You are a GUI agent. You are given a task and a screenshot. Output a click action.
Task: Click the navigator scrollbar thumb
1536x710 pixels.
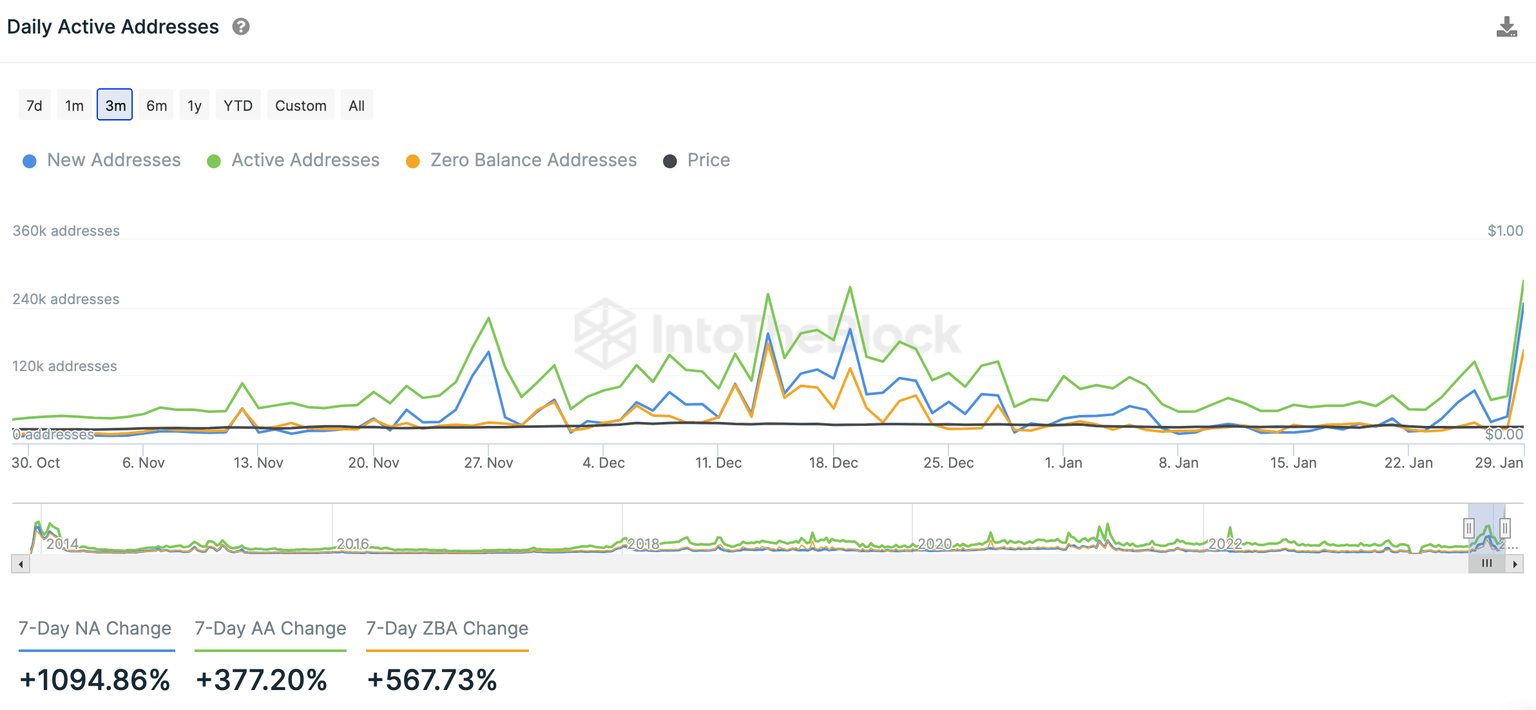click(x=1487, y=564)
